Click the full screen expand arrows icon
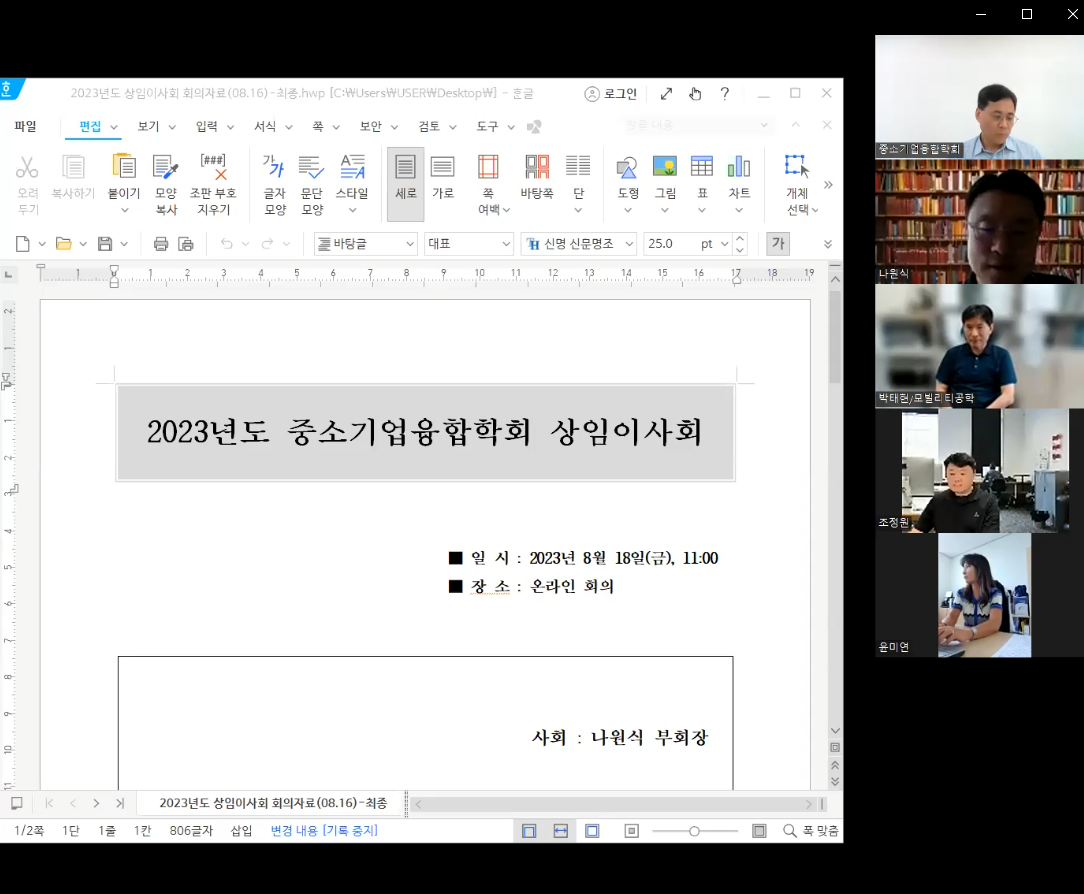This screenshot has height=894, width=1084. tap(666, 93)
